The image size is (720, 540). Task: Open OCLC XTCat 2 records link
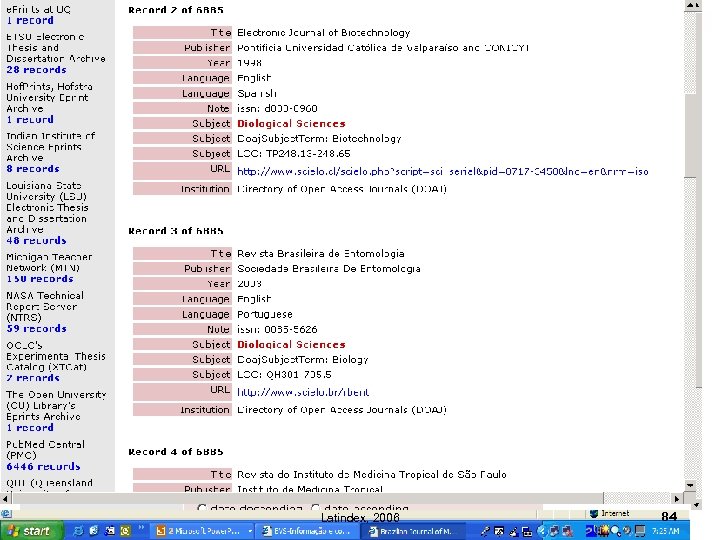pyautogui.click(x=33, y=378)
